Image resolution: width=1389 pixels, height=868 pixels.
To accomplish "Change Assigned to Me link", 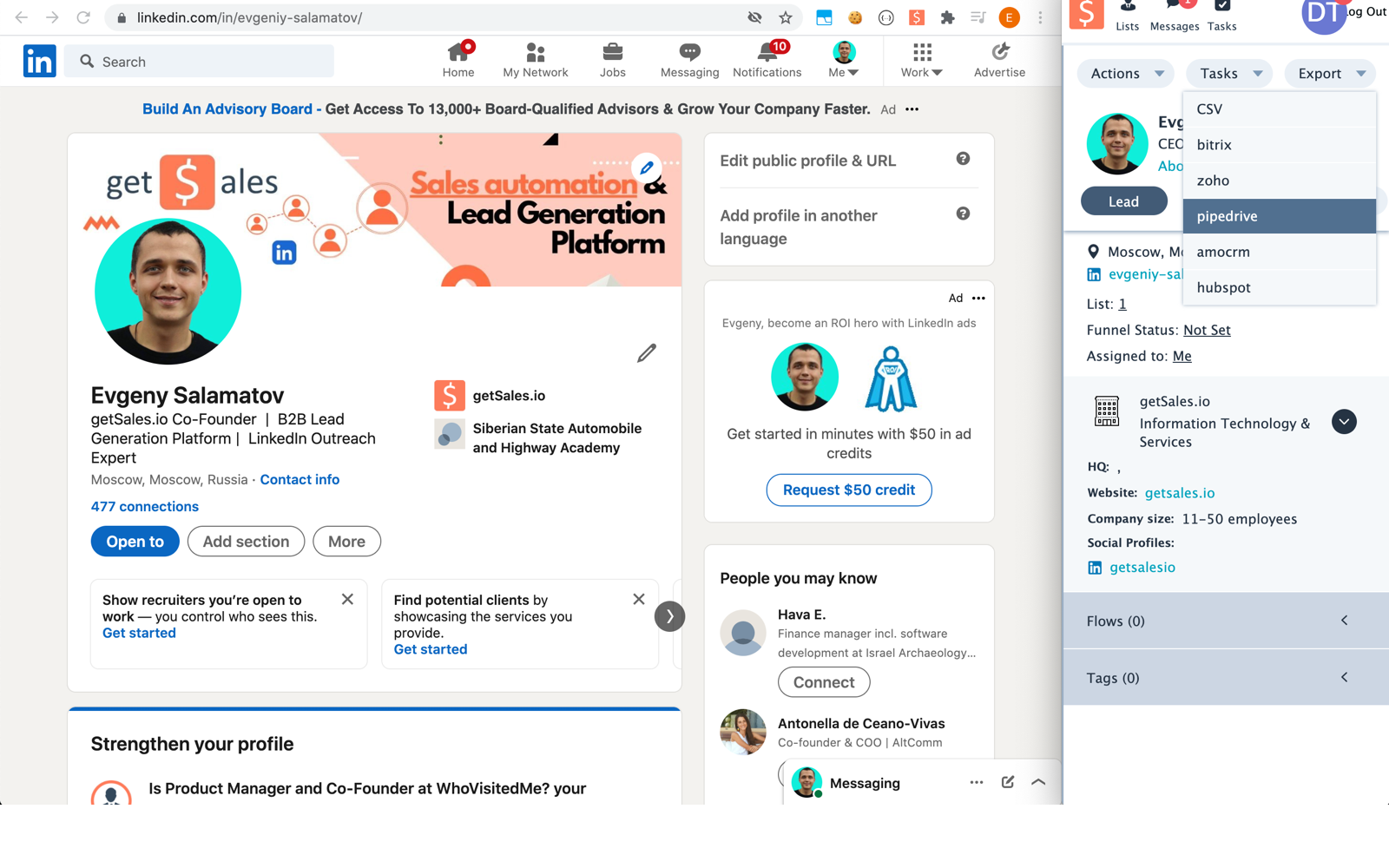I will point(1182,356).
